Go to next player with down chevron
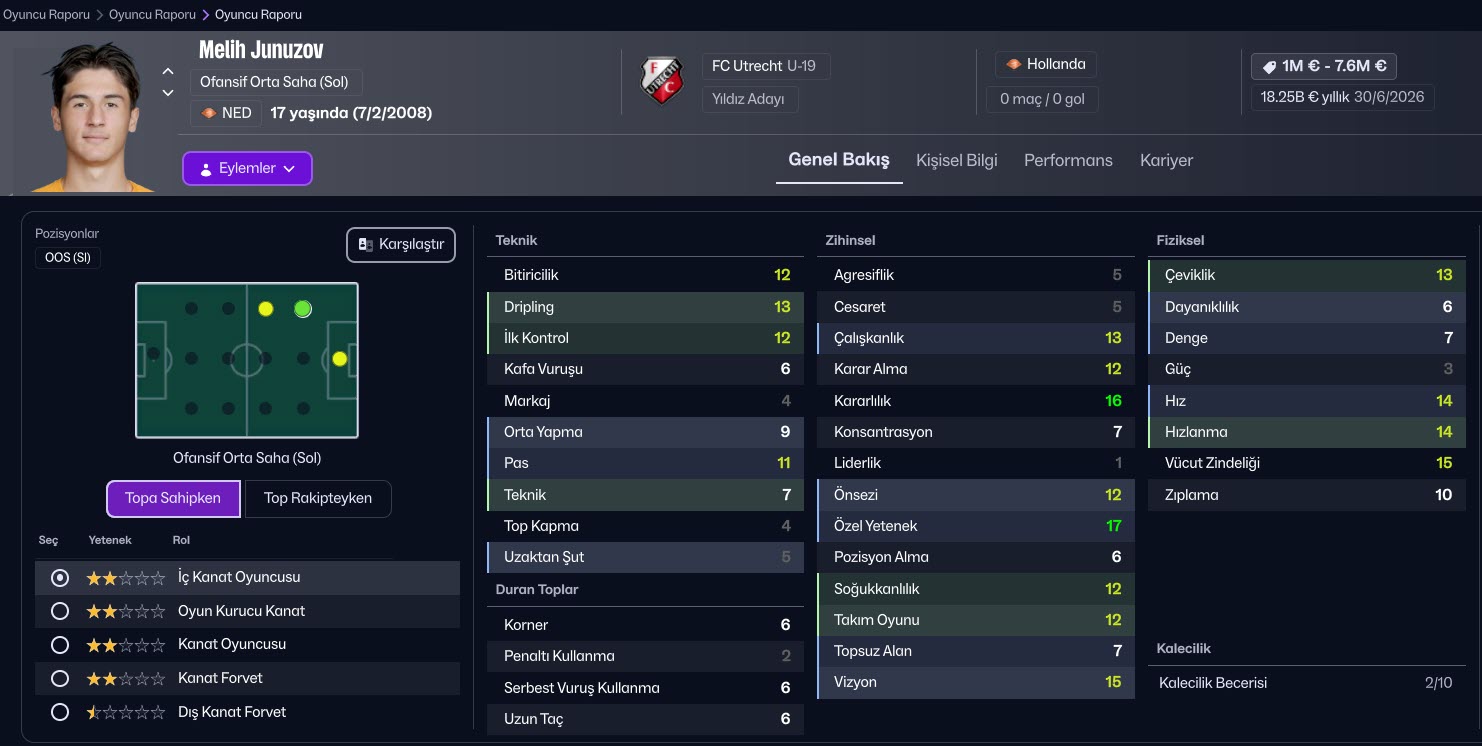1482x746 pixels. 168,93
